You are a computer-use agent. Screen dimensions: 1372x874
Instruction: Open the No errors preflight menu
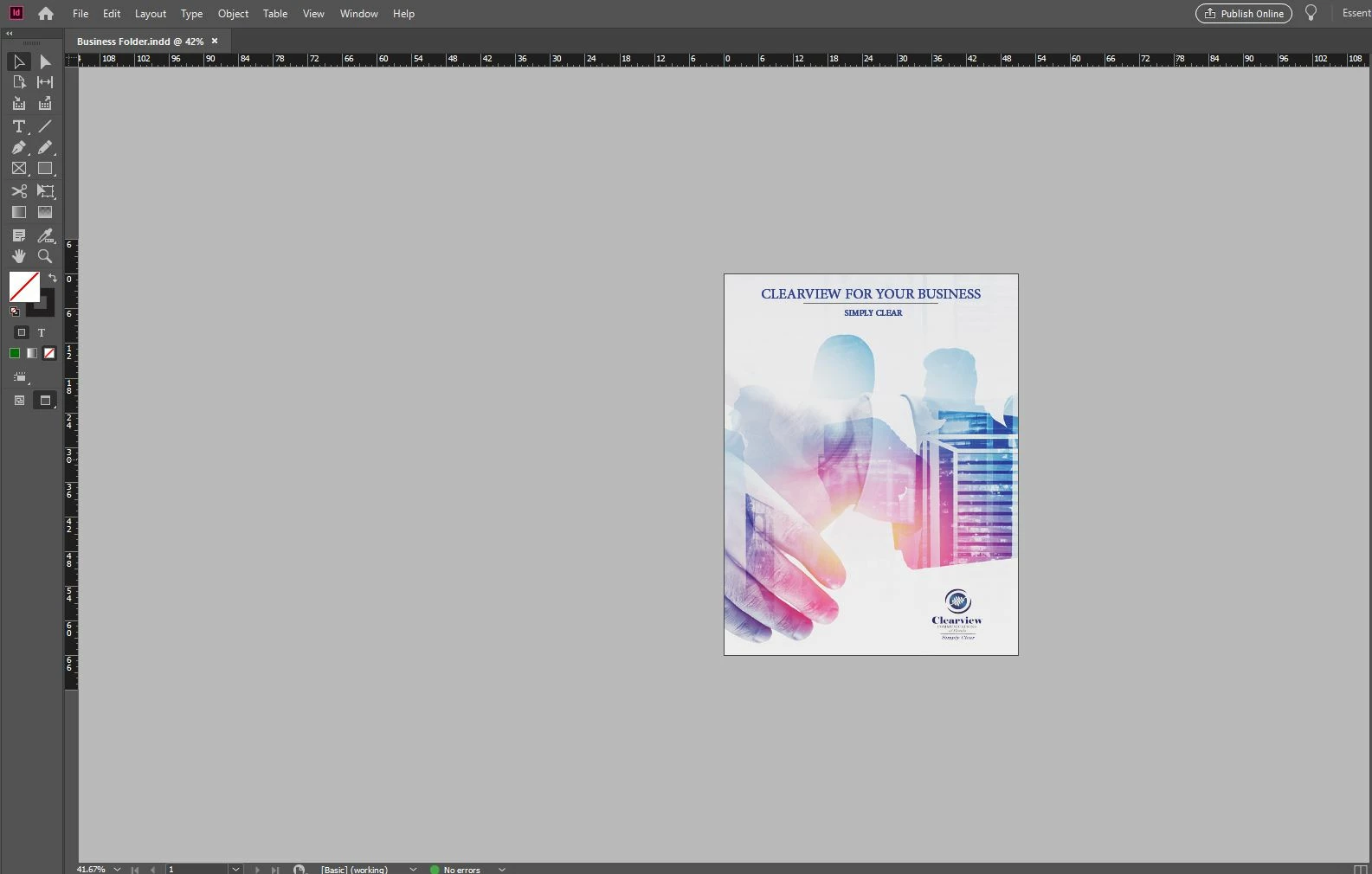coord(501,869)
